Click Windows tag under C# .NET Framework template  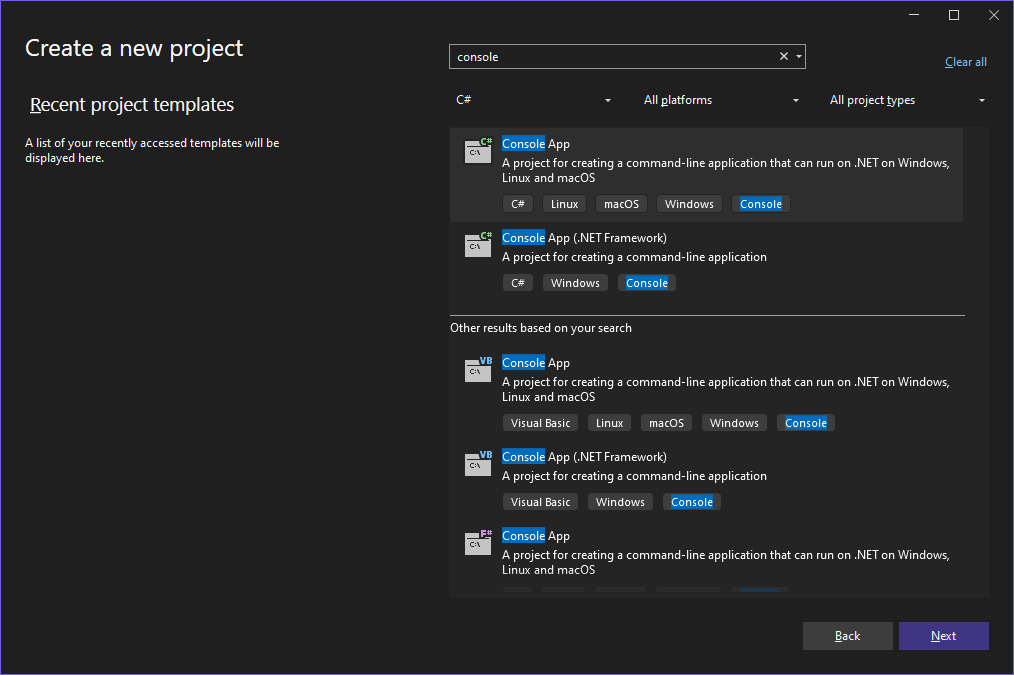[575, 283]
